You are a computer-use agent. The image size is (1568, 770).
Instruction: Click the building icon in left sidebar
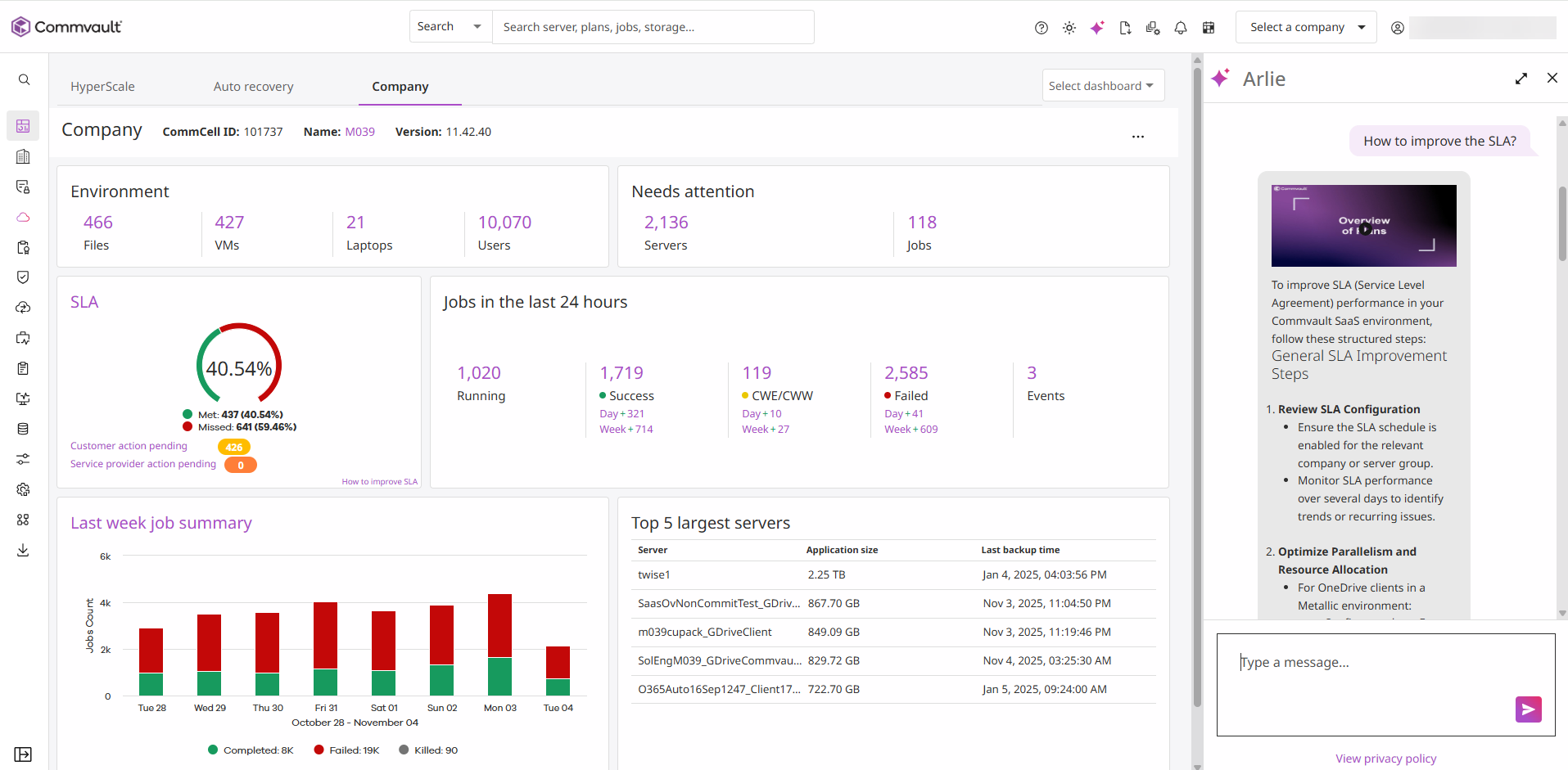(x=23, y=156)
